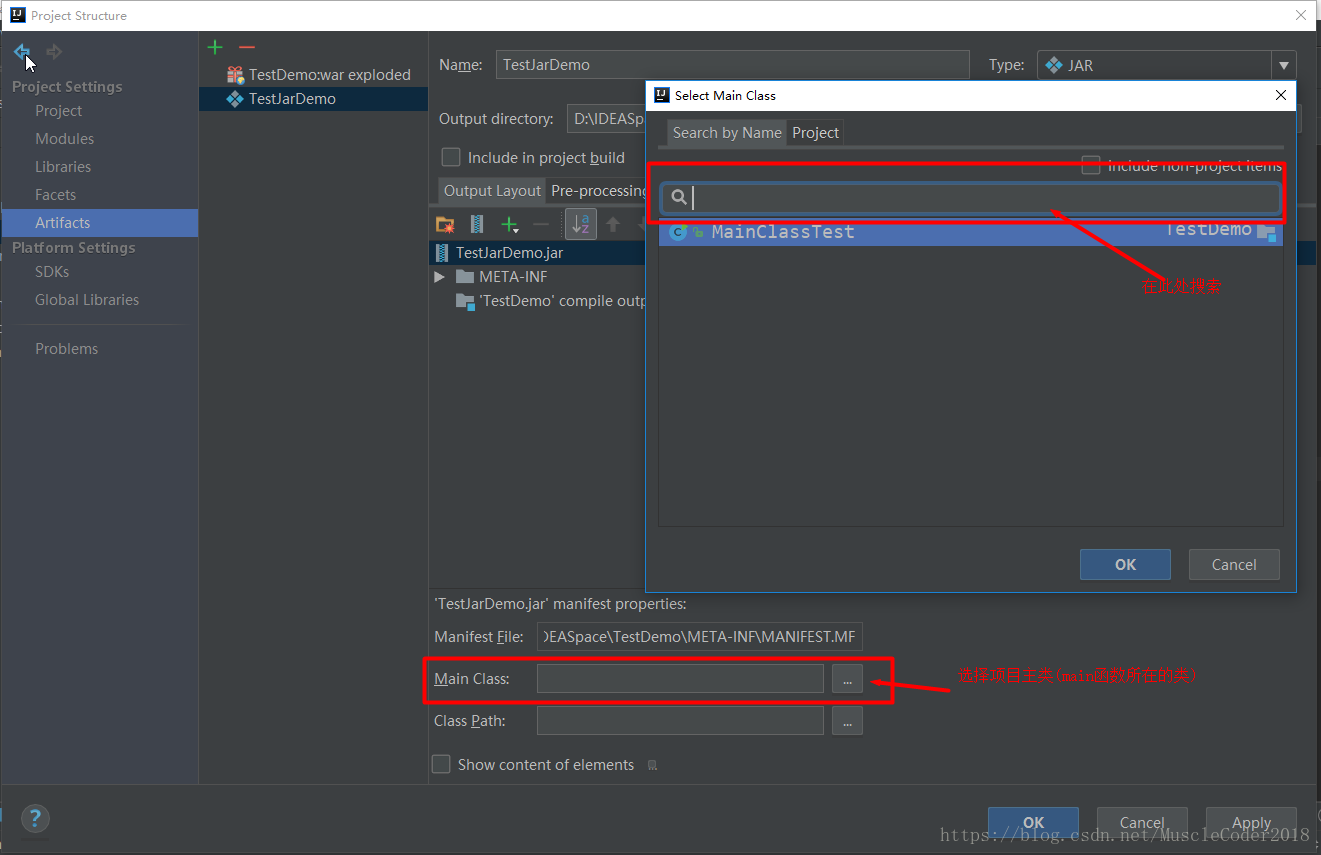
Task: Remove selected artifact with red minus
Action: tap(247, 47)
